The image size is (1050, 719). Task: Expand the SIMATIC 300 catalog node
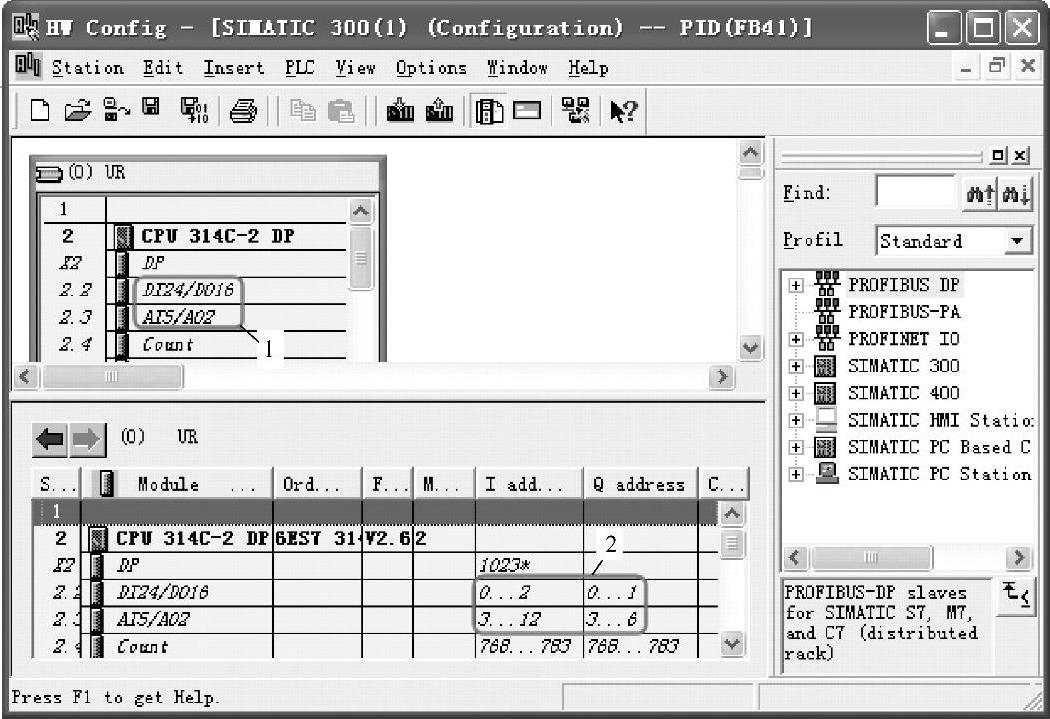(x=796, y=366)
